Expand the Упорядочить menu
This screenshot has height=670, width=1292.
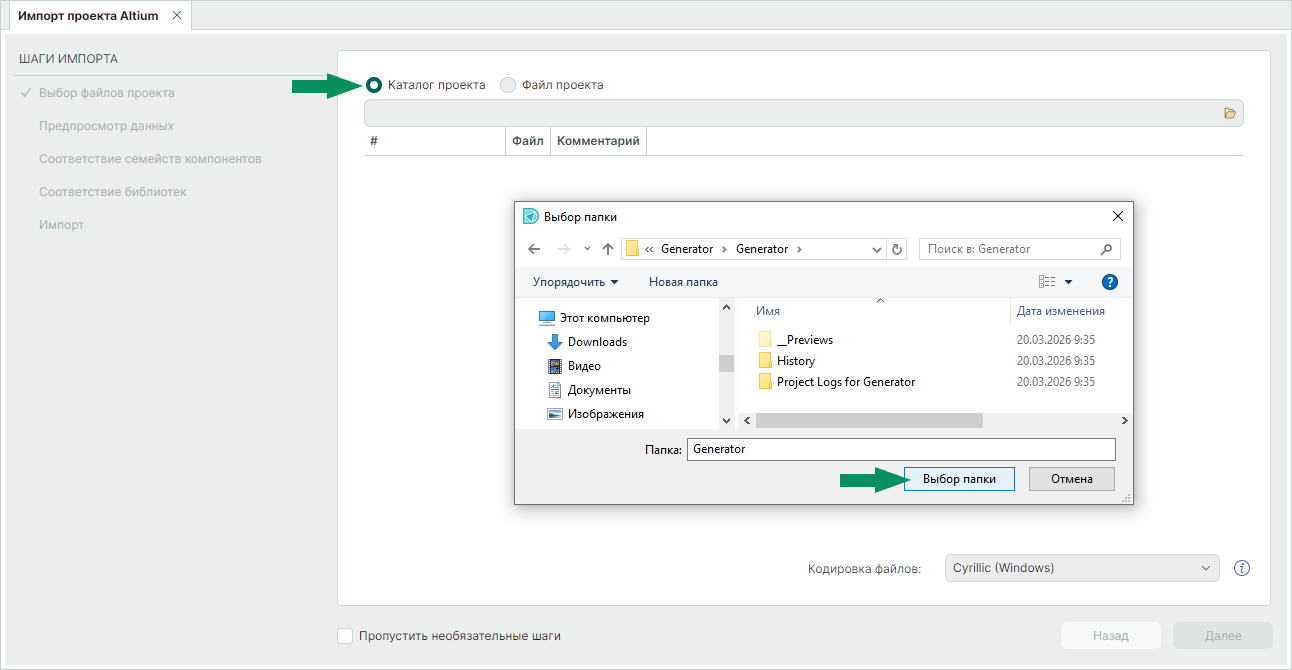tap(575, 282)
